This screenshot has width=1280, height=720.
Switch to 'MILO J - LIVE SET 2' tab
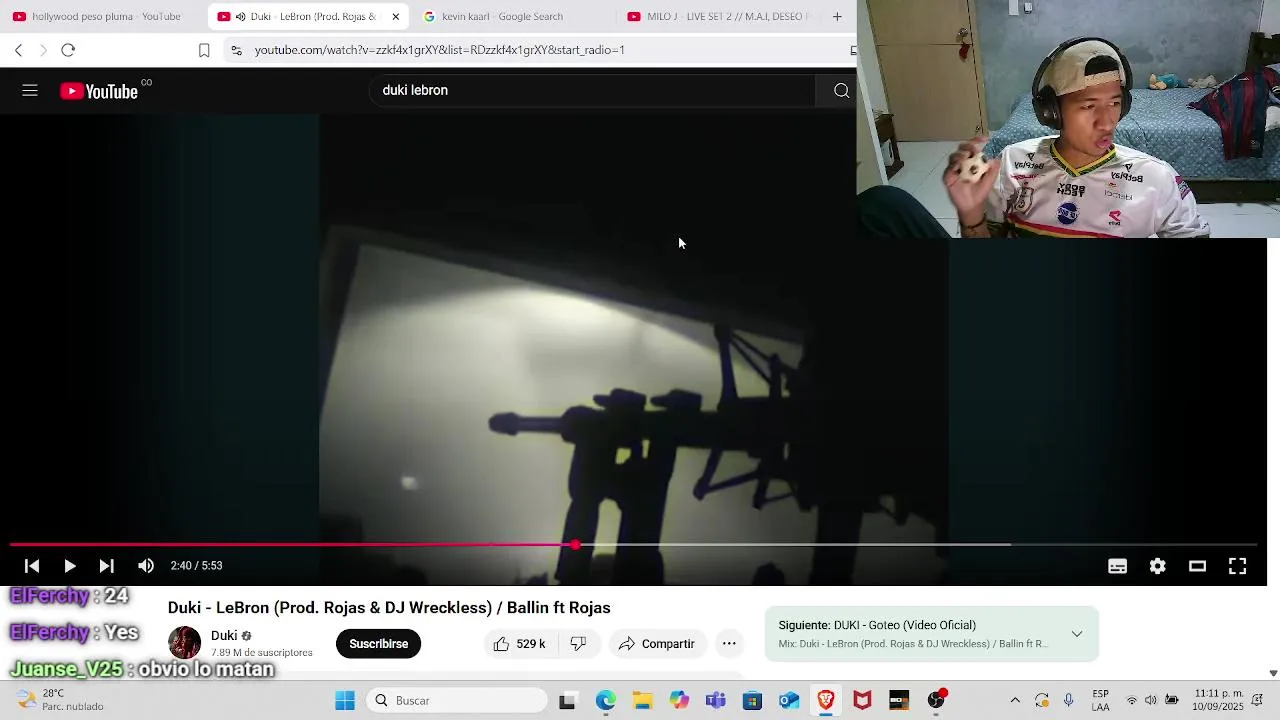[x=718, y=16]
